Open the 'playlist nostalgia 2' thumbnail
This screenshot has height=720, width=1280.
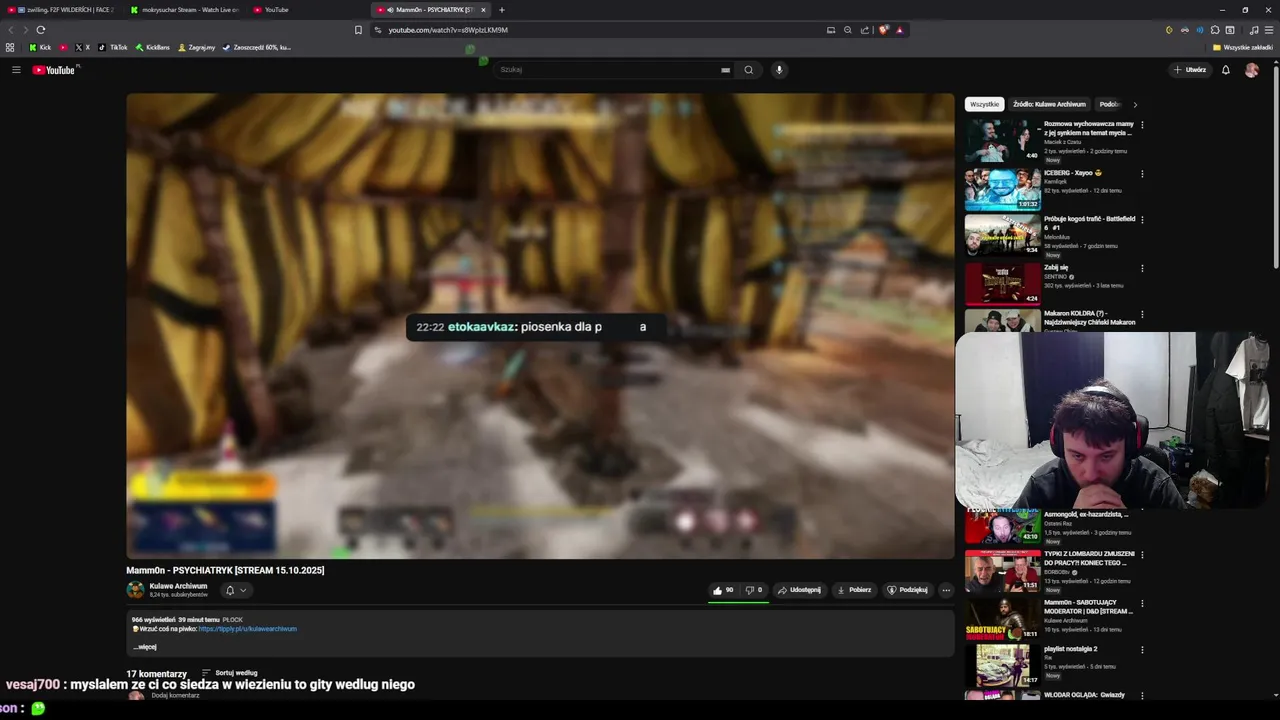(1003, 666)
